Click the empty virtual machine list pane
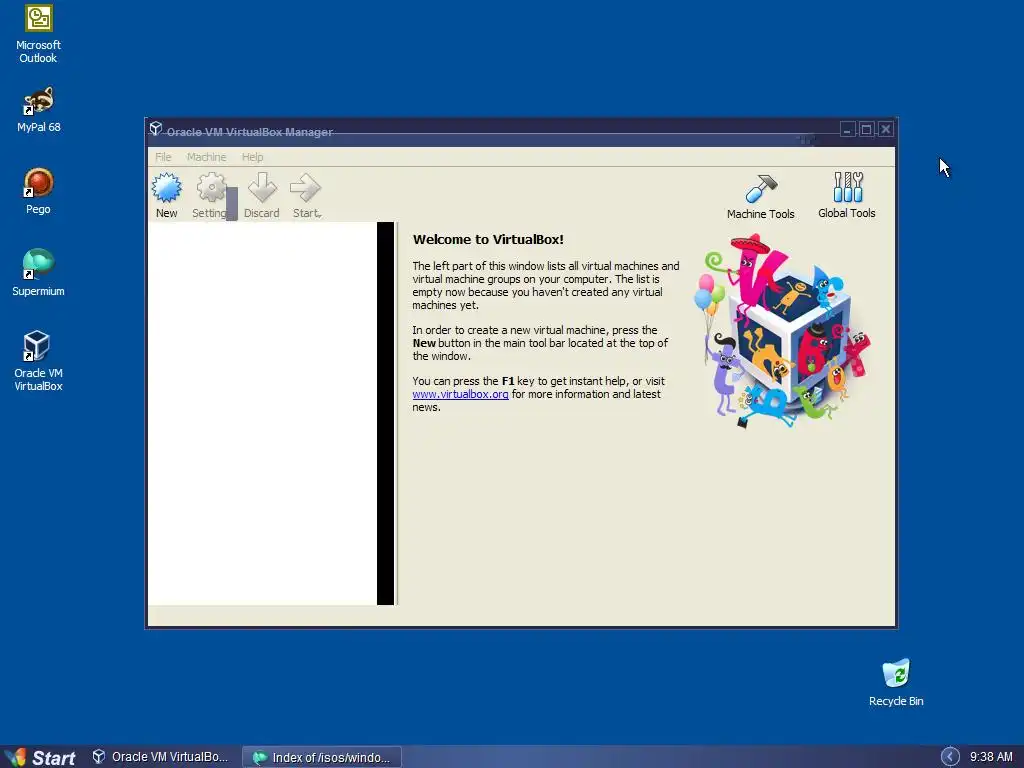The width and height of the screenshot is (1024, 768). click(263, 413)
